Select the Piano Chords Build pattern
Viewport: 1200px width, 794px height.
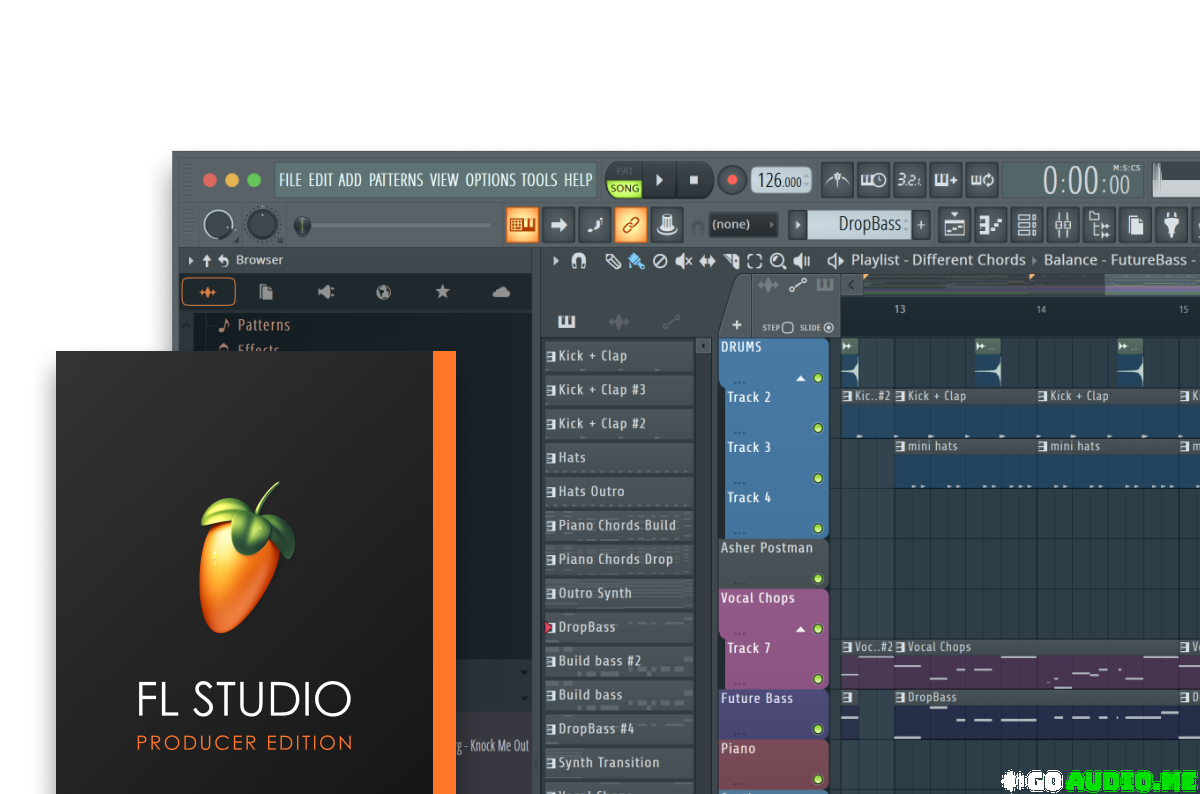click(618, 525)
